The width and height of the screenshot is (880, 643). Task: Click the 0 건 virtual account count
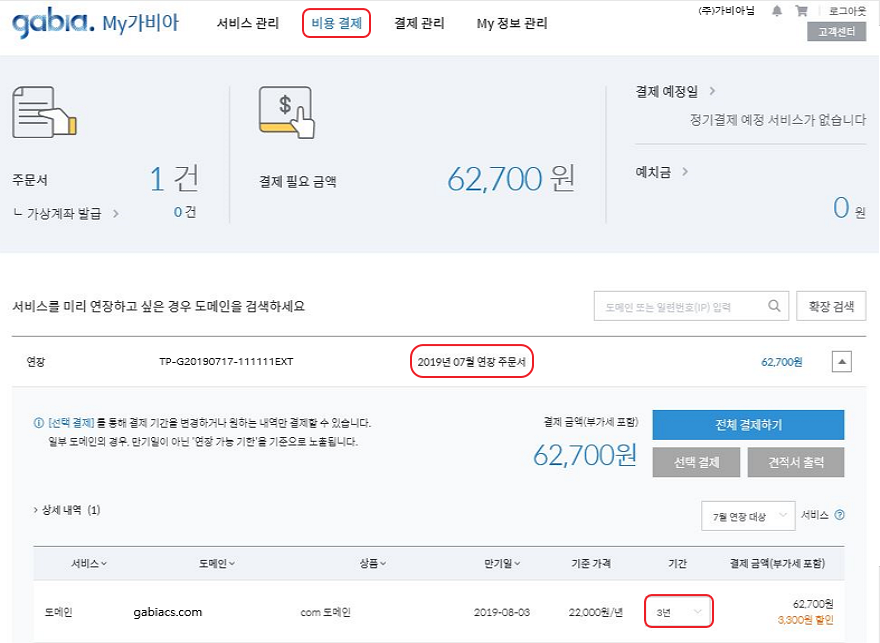pos(185,212)
